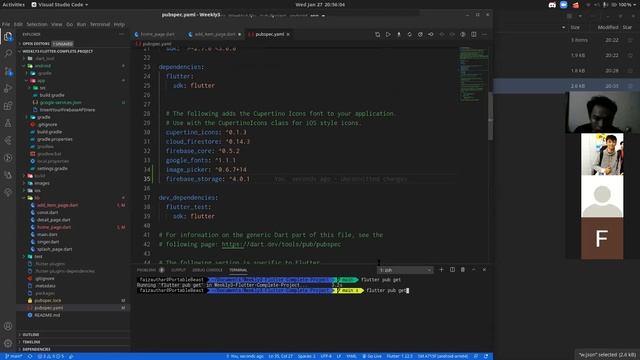Open the Selection menu
This screenshot has width=640, height=360.
37,24
